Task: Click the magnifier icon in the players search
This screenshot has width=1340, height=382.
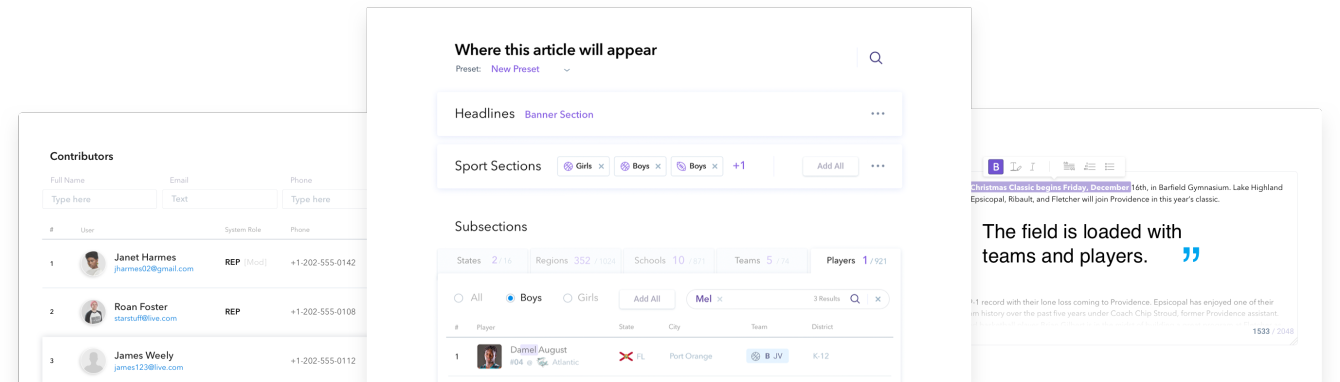Action: 855,299
